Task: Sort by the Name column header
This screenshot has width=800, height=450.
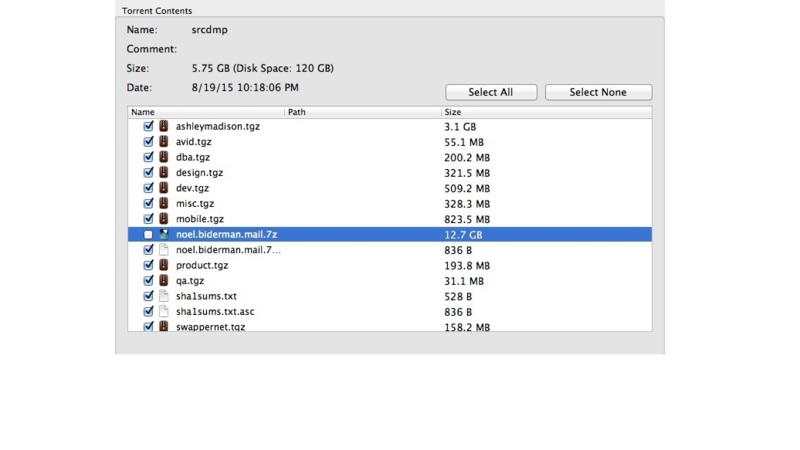Action: point(206,112)
